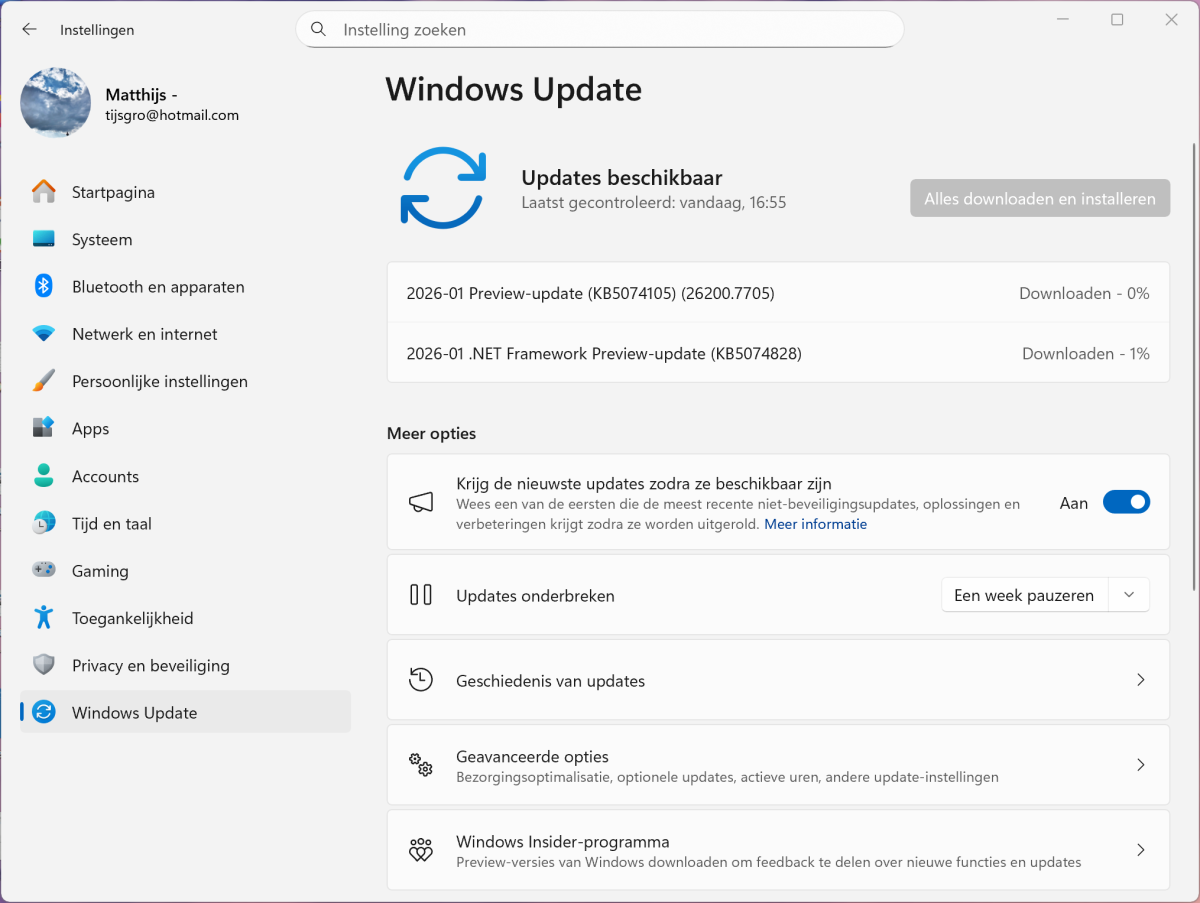Click the back arrow next to Instellingen

(29, 30)
